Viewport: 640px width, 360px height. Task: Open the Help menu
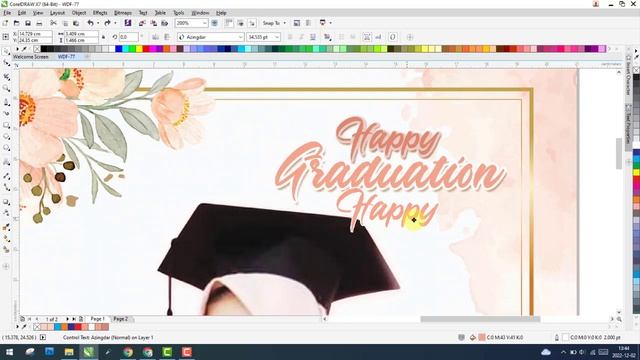(221, 13)
